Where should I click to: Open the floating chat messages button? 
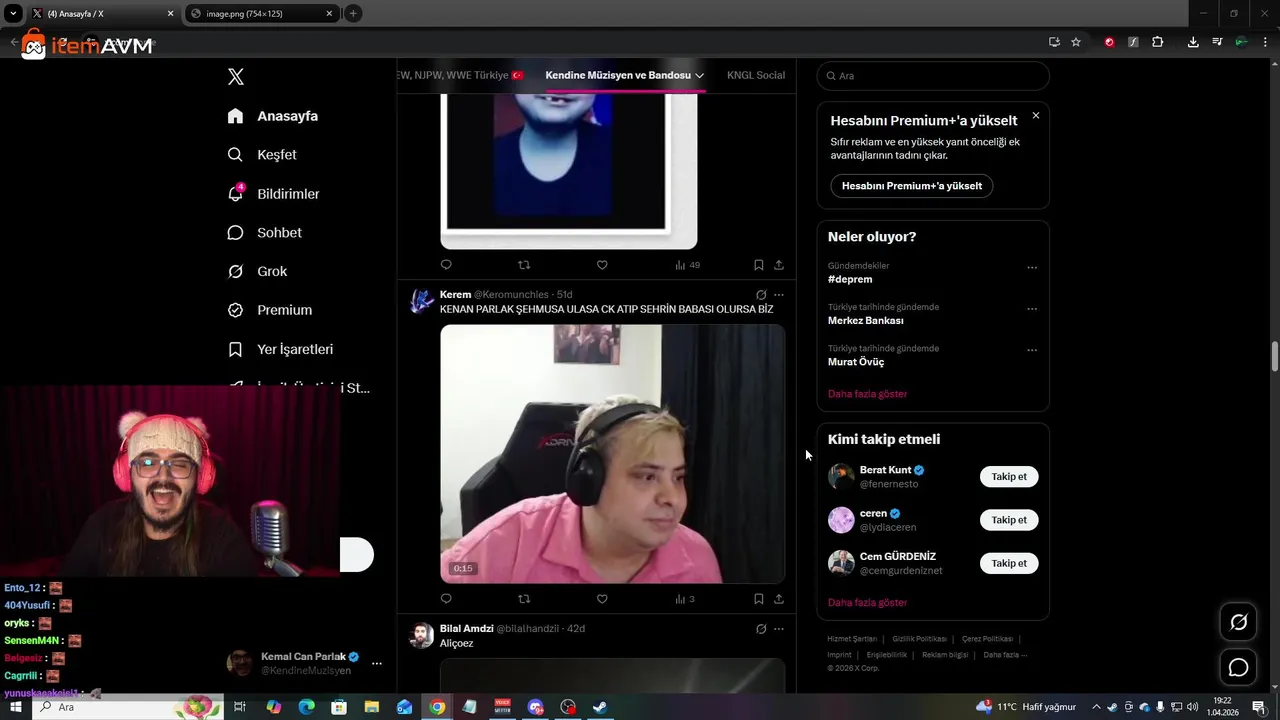(1238, 667)
